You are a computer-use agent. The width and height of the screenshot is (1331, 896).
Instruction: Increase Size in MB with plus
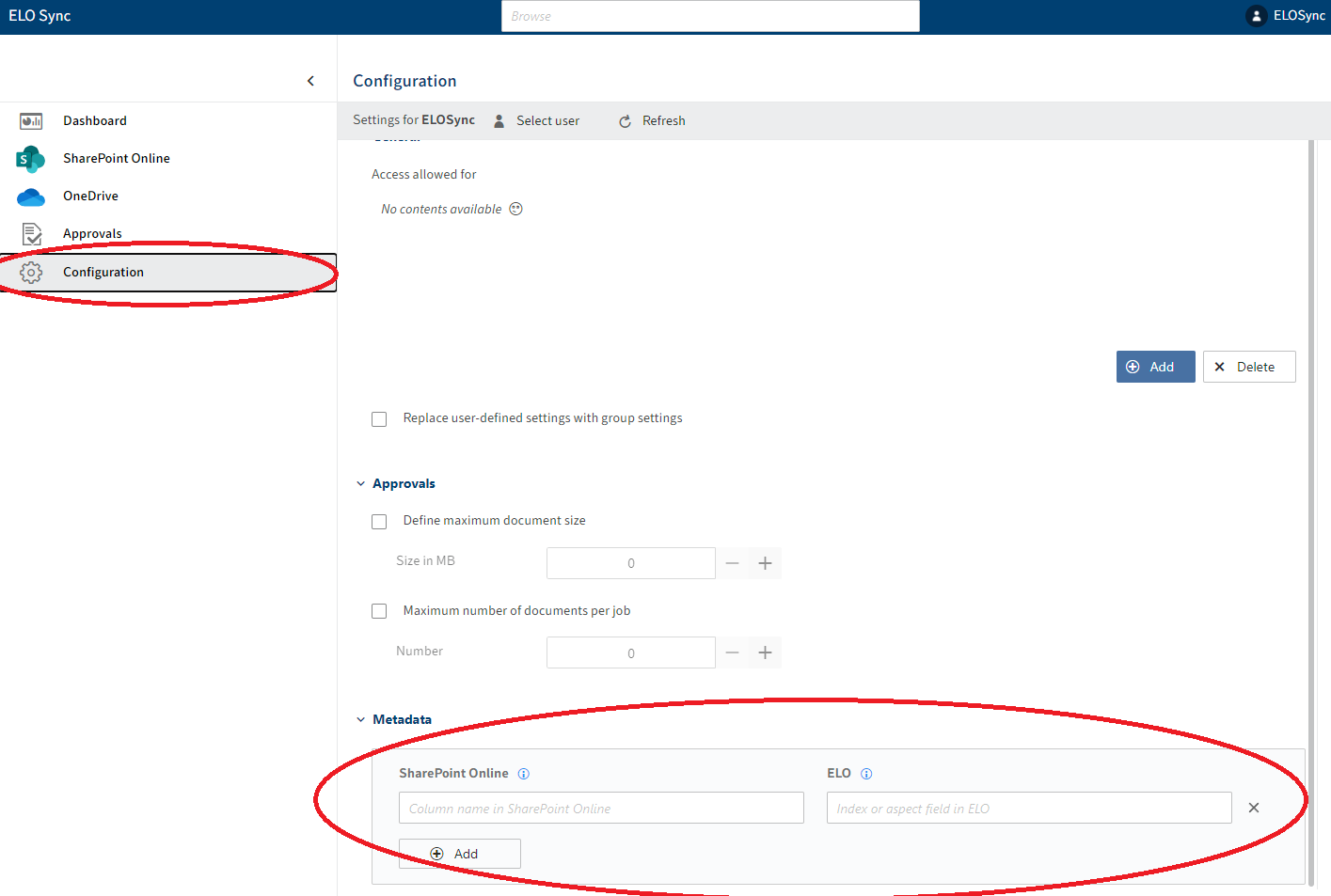coord(765,563)
